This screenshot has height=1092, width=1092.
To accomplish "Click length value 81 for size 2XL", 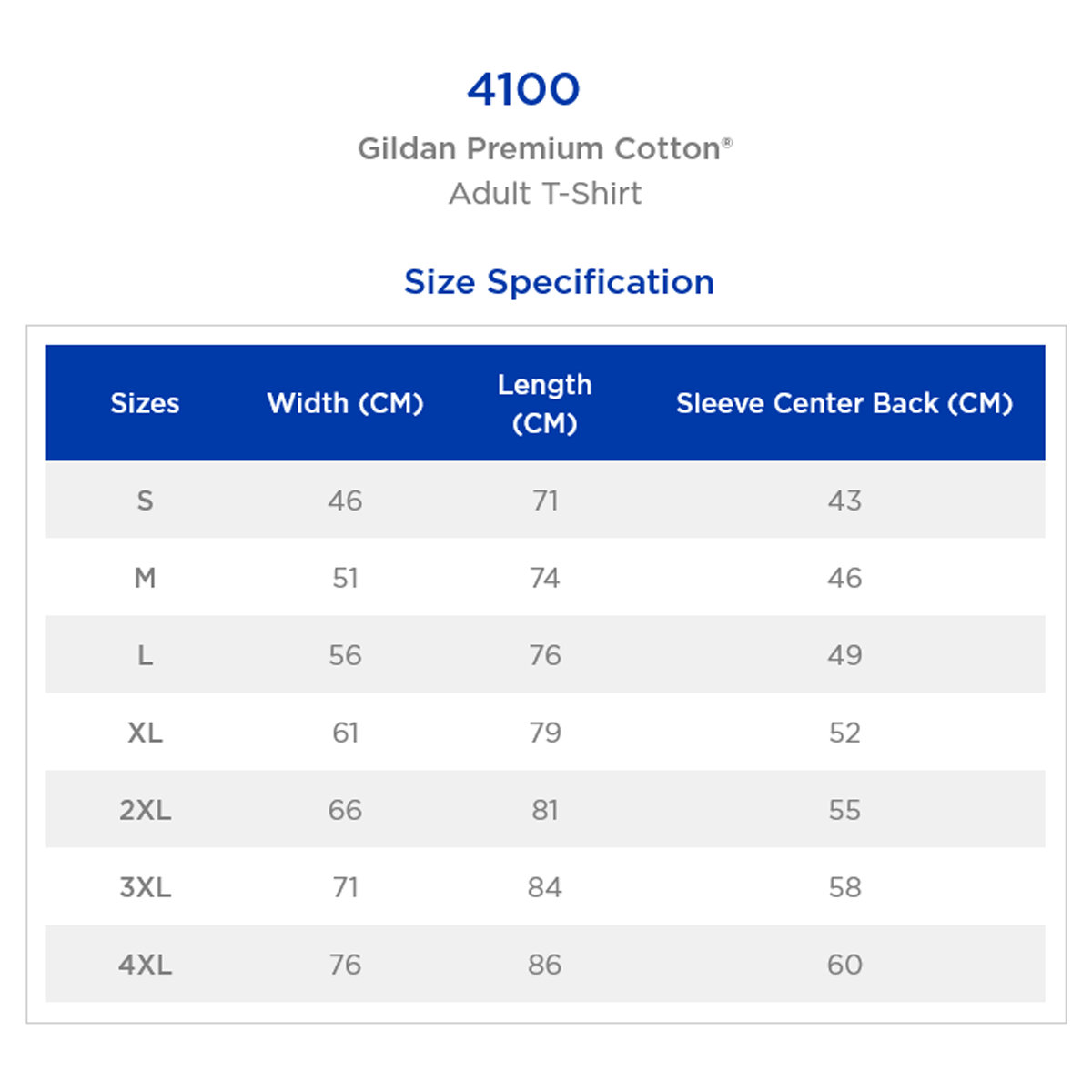I will (544, 810).
